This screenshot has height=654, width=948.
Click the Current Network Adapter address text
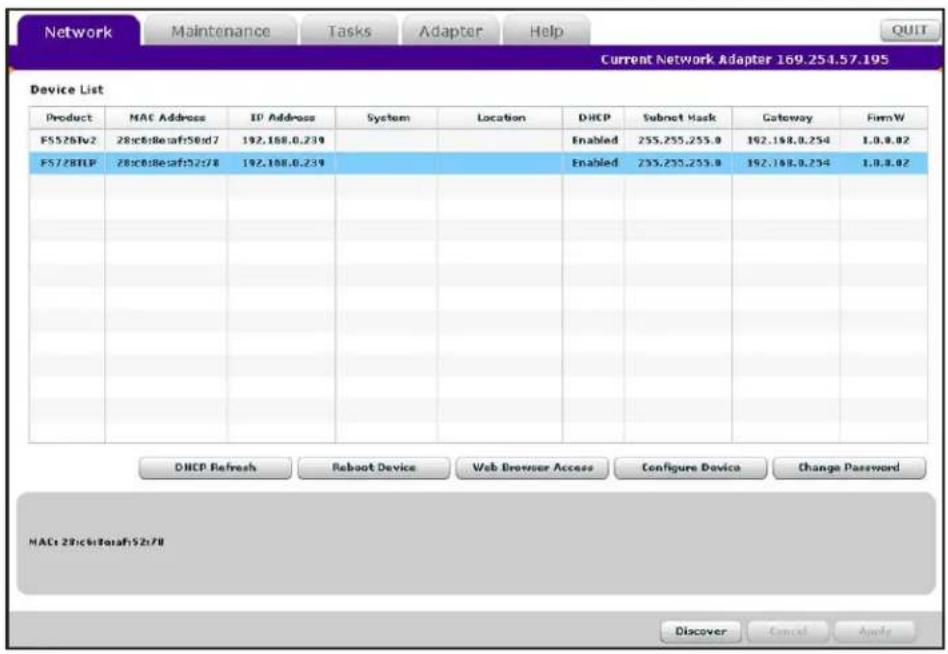744,60
